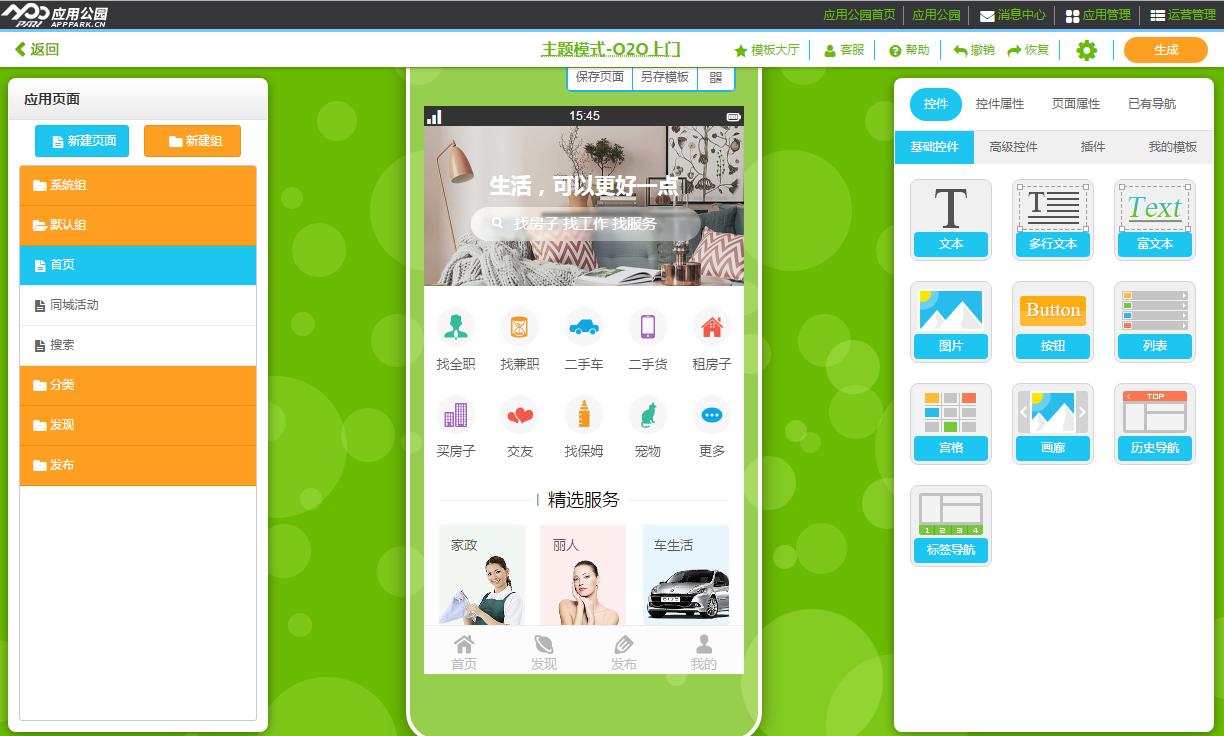1224x736 pixels.
Task: Expand the 分类 folder group
Action: [x=138, y=385]
